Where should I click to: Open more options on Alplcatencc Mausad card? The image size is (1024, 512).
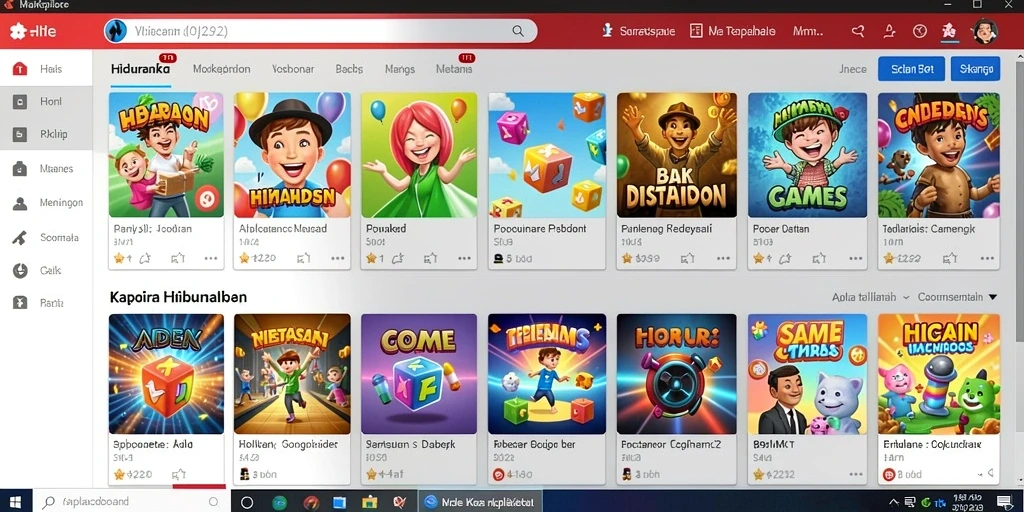tap(338, 258)
